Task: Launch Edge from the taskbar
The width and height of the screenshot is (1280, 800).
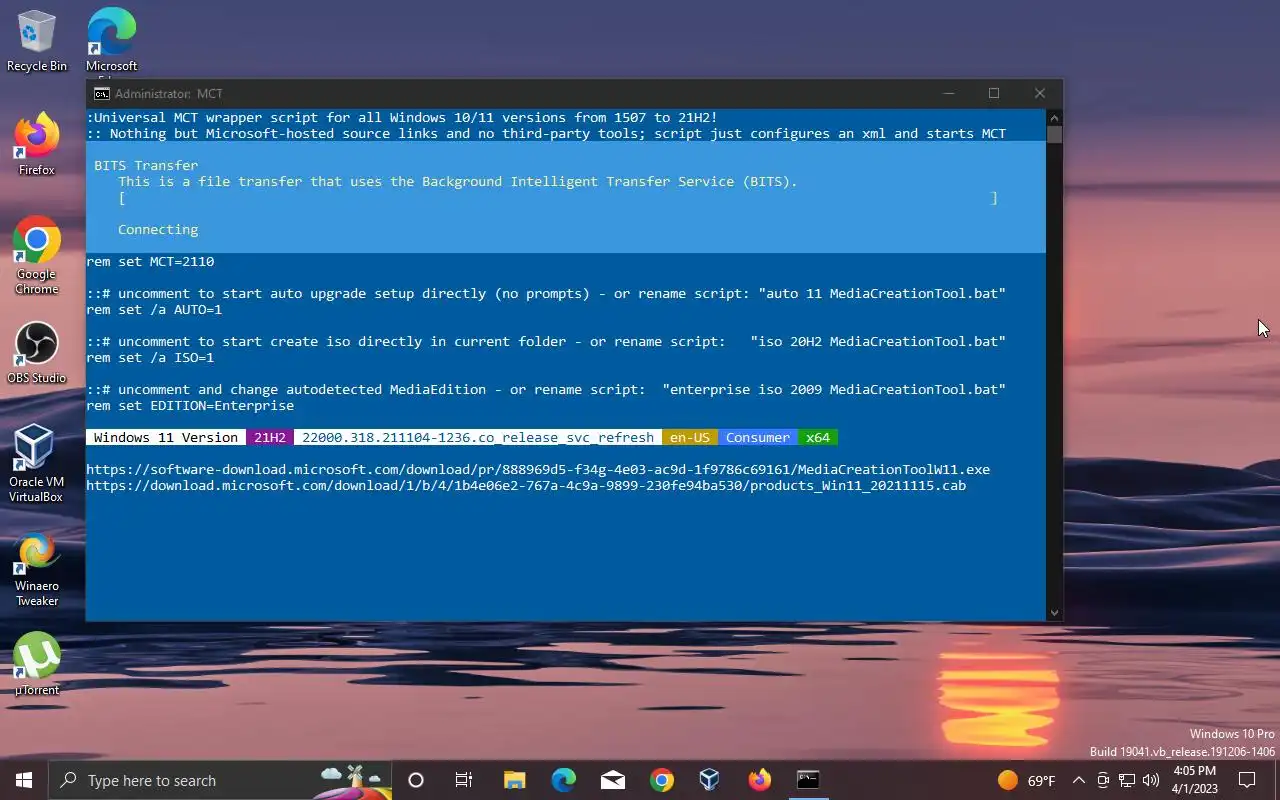Action: tap(563, 780)
